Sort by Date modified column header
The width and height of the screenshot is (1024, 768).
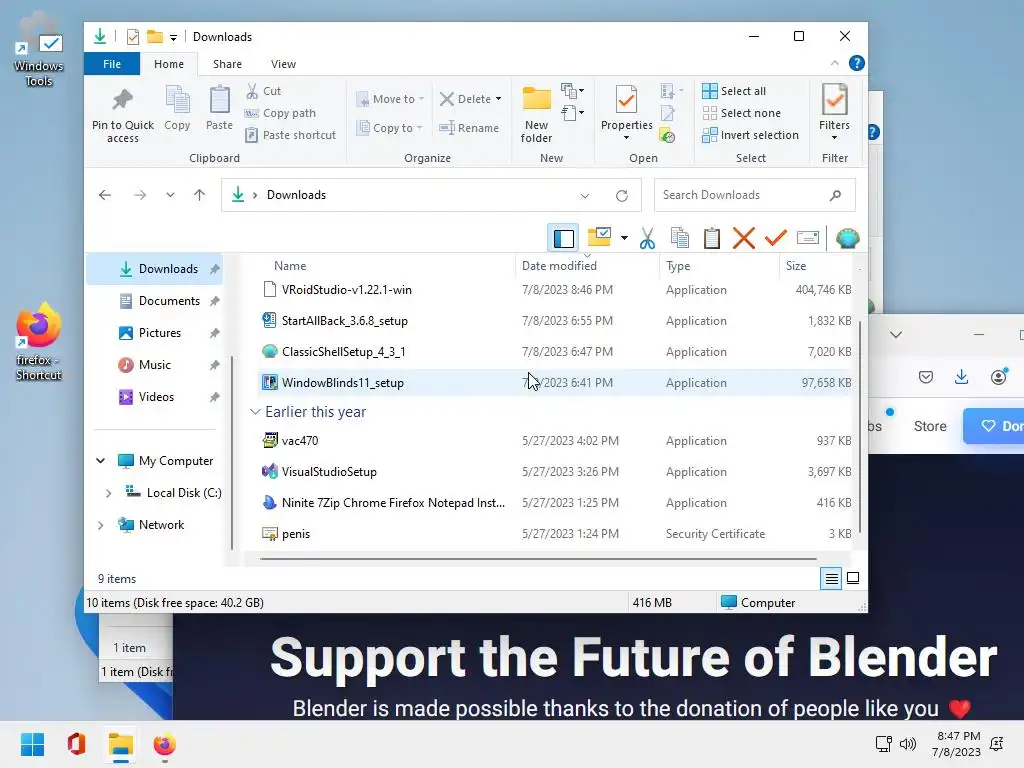click(x=559, y=266)
